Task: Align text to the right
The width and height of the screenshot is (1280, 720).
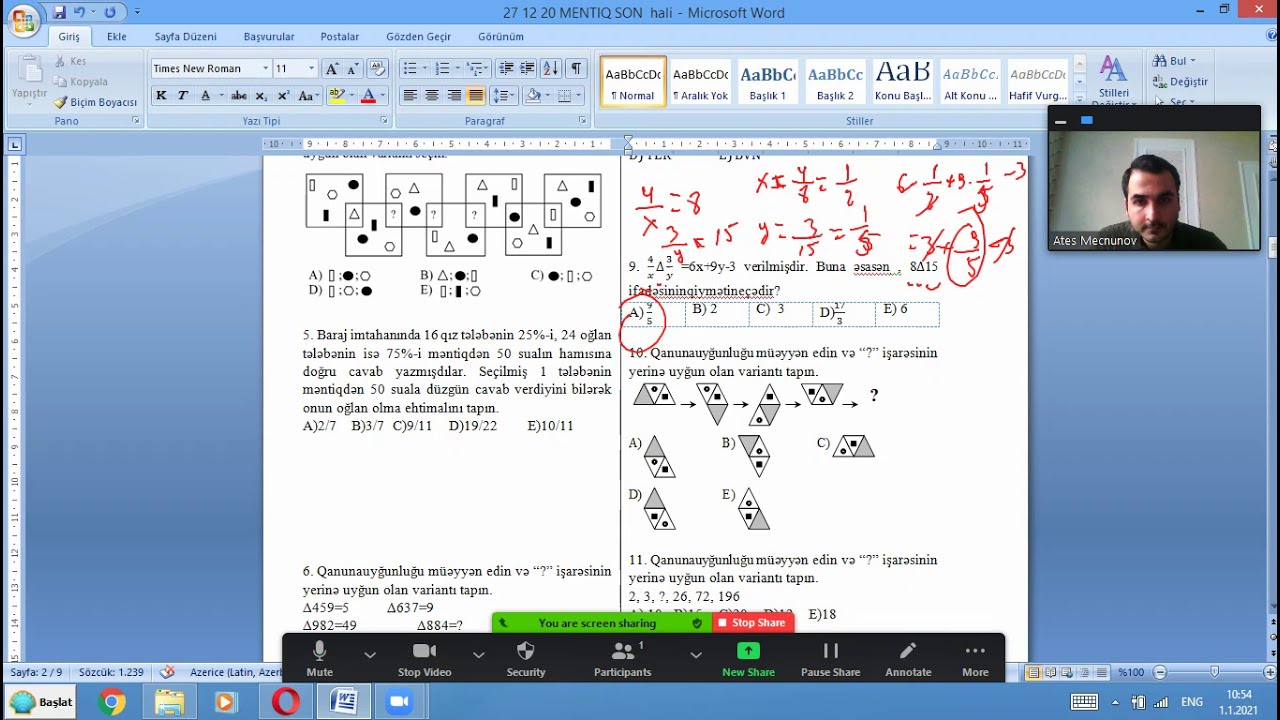Action: pyautogui.click(x=454, y=96)
